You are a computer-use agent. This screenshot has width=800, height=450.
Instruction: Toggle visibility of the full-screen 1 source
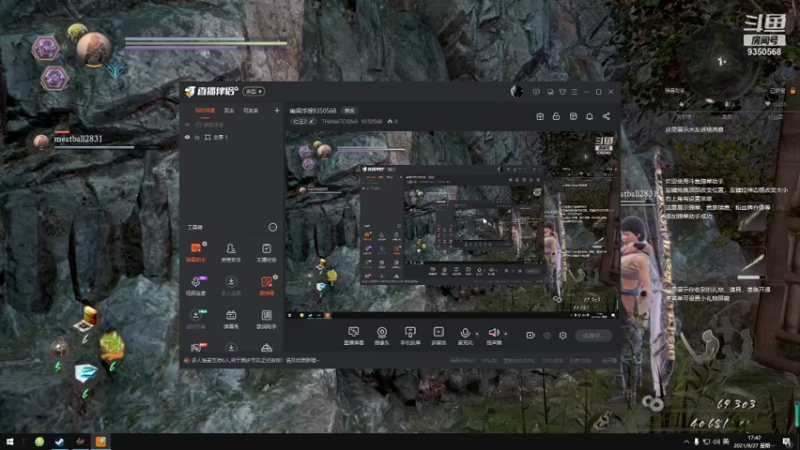pos(187,137)
